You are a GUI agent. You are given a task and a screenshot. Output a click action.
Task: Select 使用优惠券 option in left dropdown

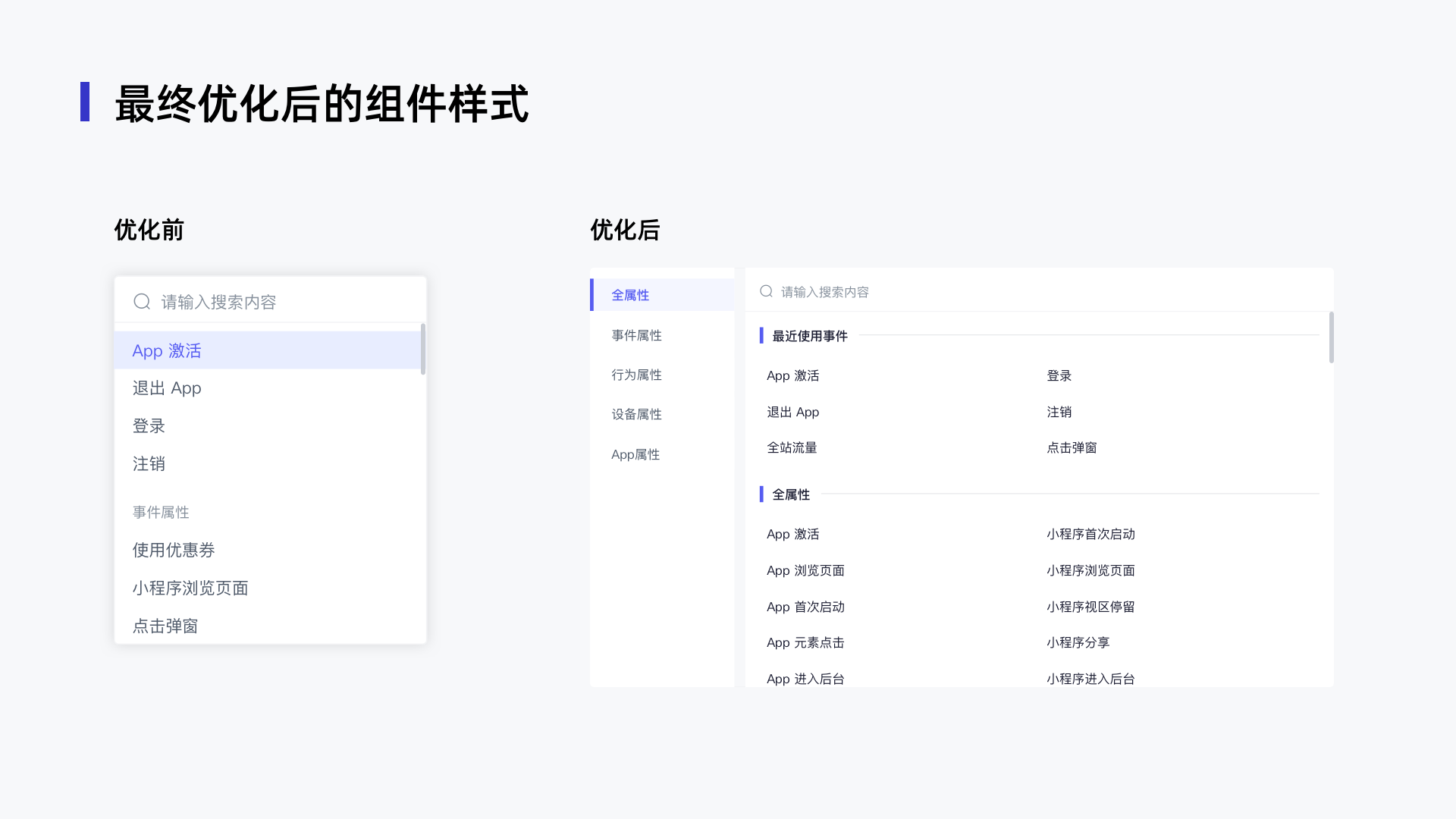[174, 550]
